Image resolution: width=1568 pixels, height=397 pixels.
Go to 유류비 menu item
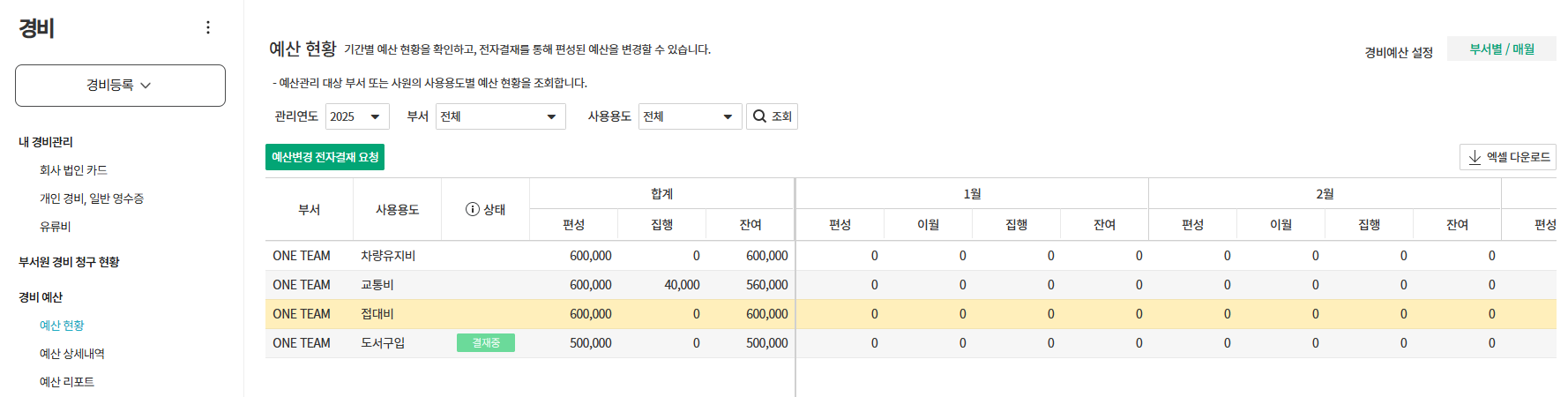[55, 227]
